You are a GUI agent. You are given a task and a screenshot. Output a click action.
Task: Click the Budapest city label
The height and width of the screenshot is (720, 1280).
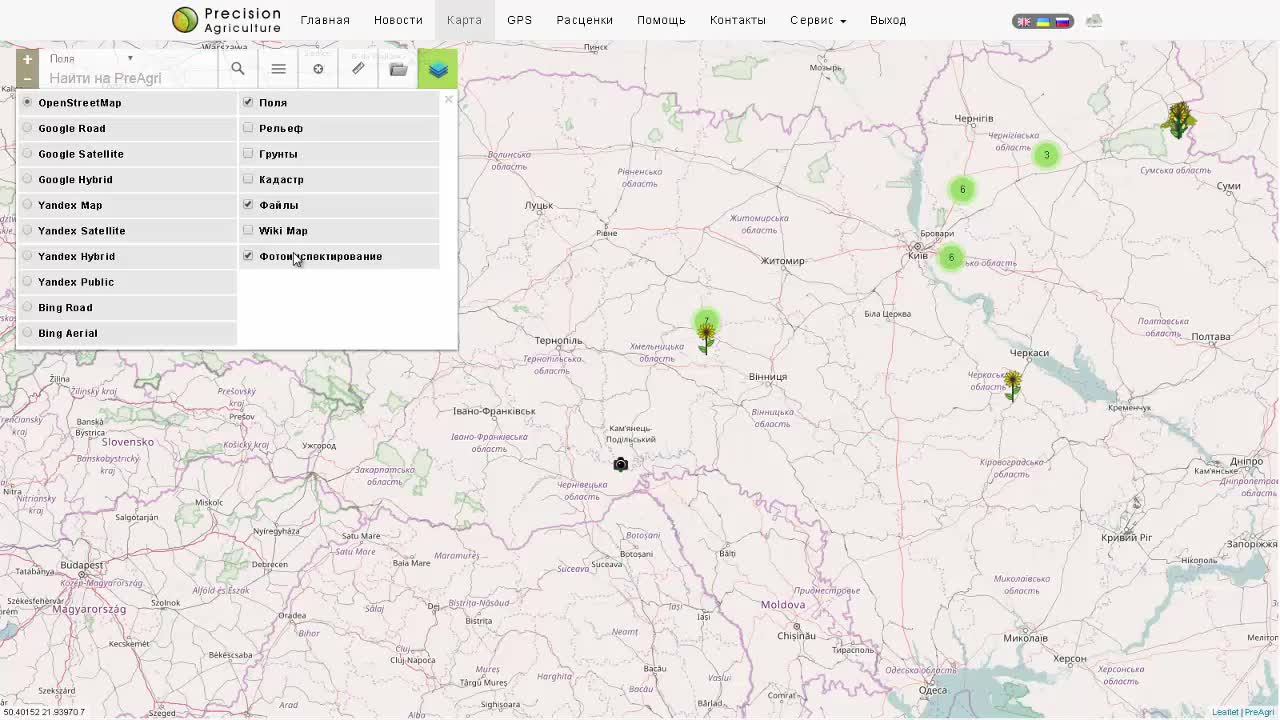82,565
